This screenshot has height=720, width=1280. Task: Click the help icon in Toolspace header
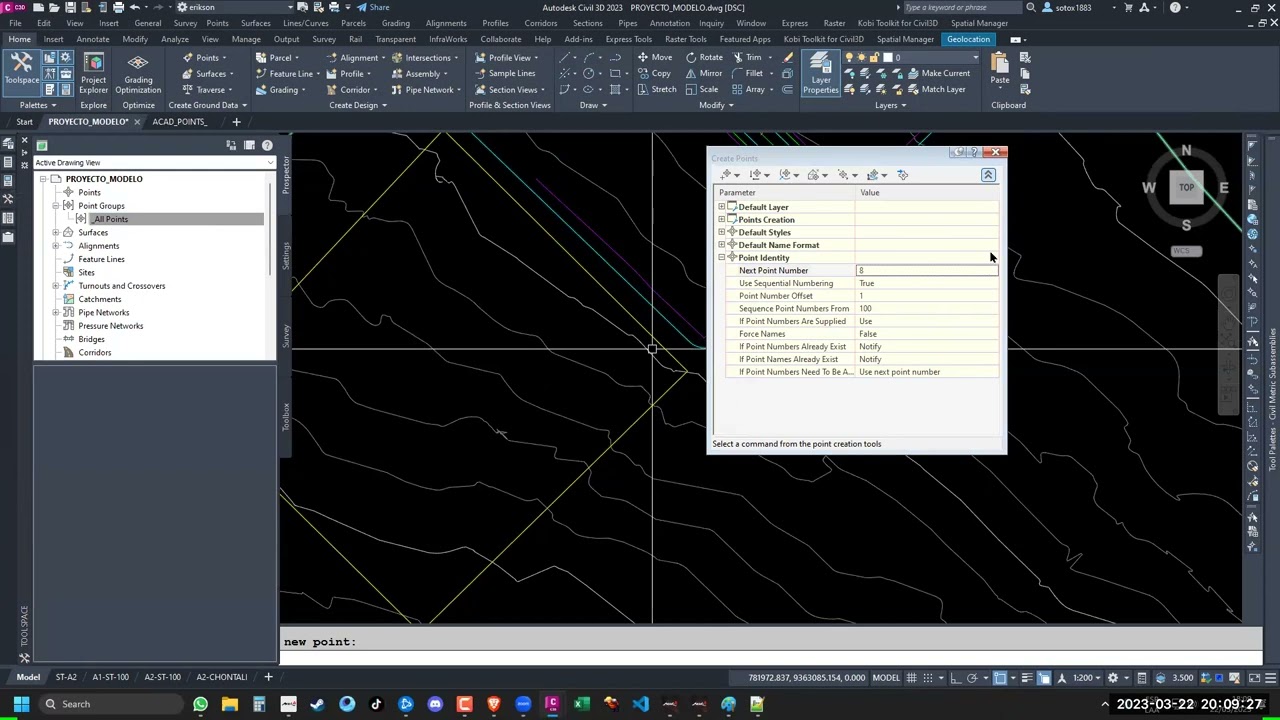pos(267,146)
